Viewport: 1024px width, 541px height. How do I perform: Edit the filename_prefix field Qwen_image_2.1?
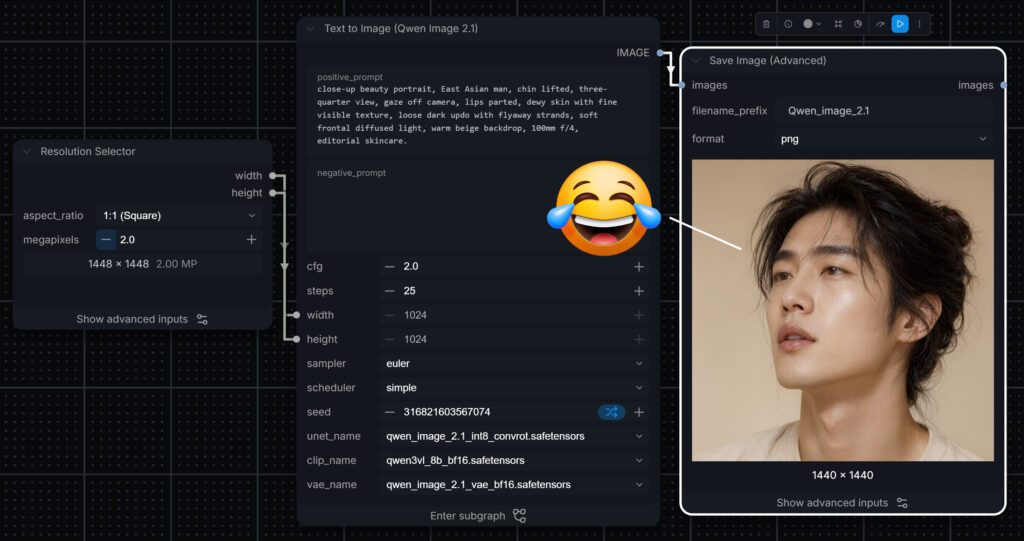(884, 111)
